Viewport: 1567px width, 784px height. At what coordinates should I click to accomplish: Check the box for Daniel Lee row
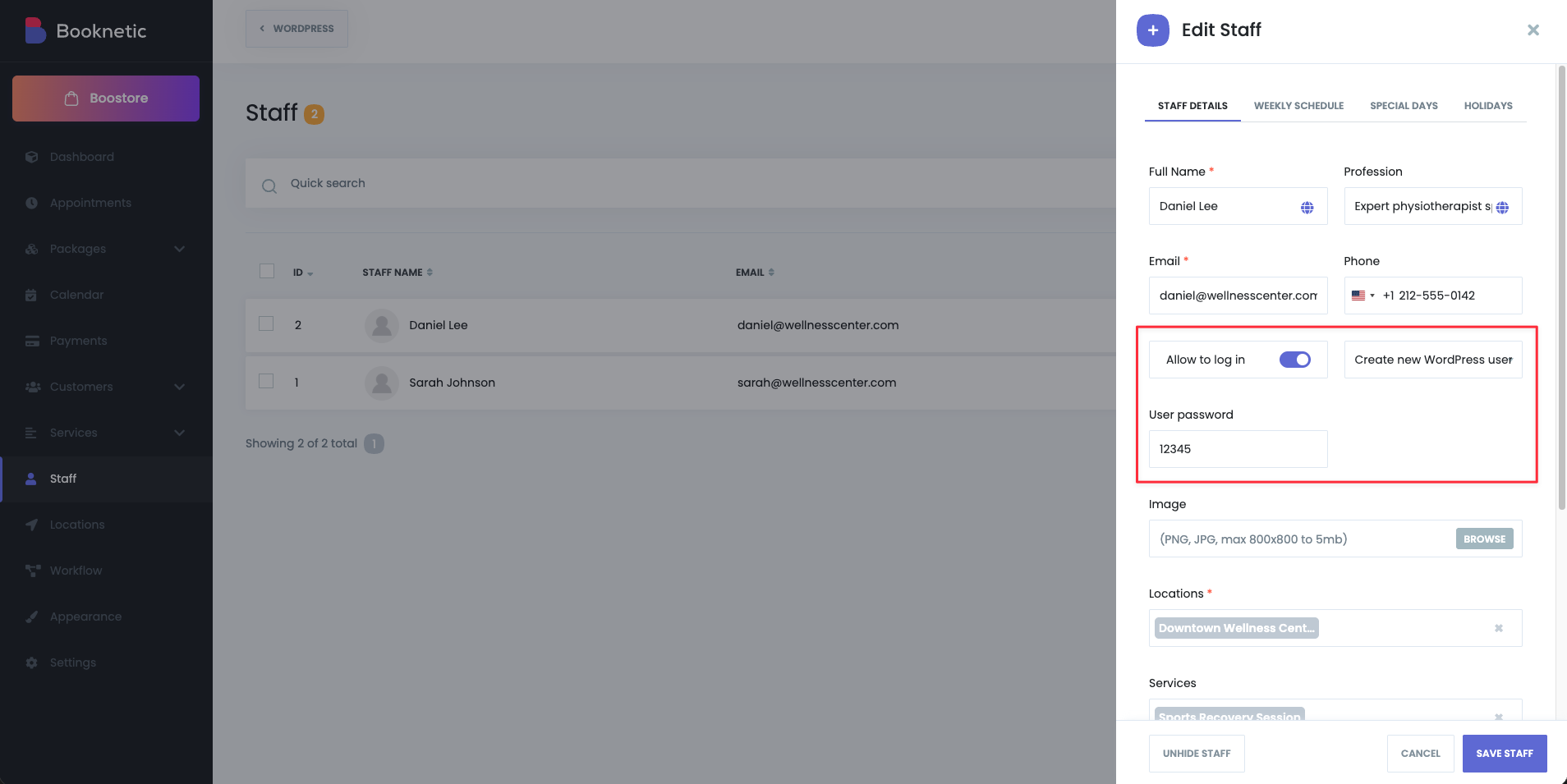266,324
